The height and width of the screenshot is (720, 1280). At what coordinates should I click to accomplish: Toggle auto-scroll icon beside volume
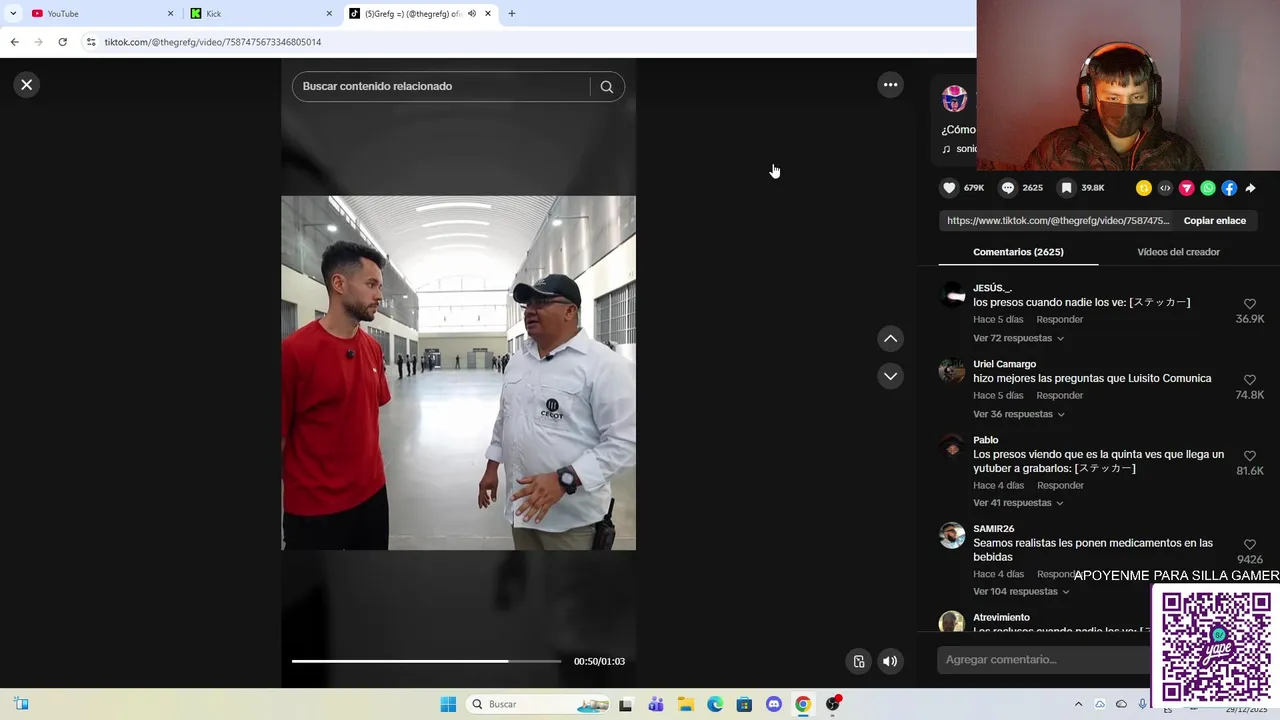[x=858, y=661]
